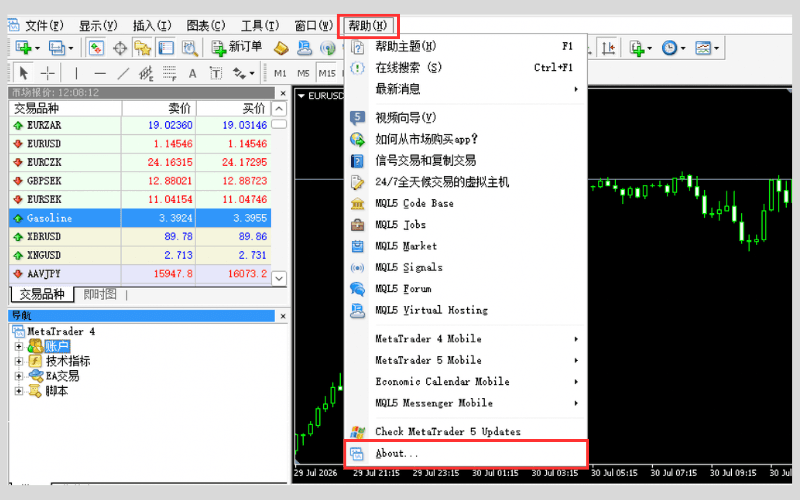Open the MetaEditor yellow book icon
Screen dimensions: 800x500
pos(281,48)
